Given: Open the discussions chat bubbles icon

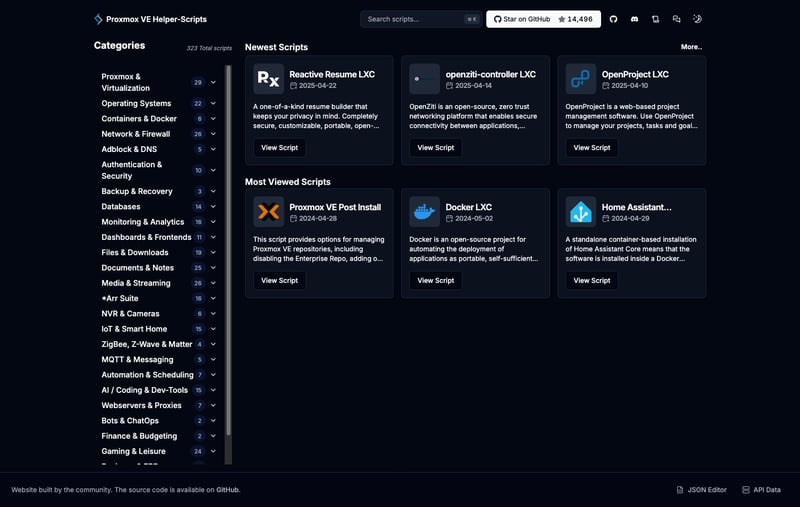Looking at the screenshot, I should (x=677, y=19).
